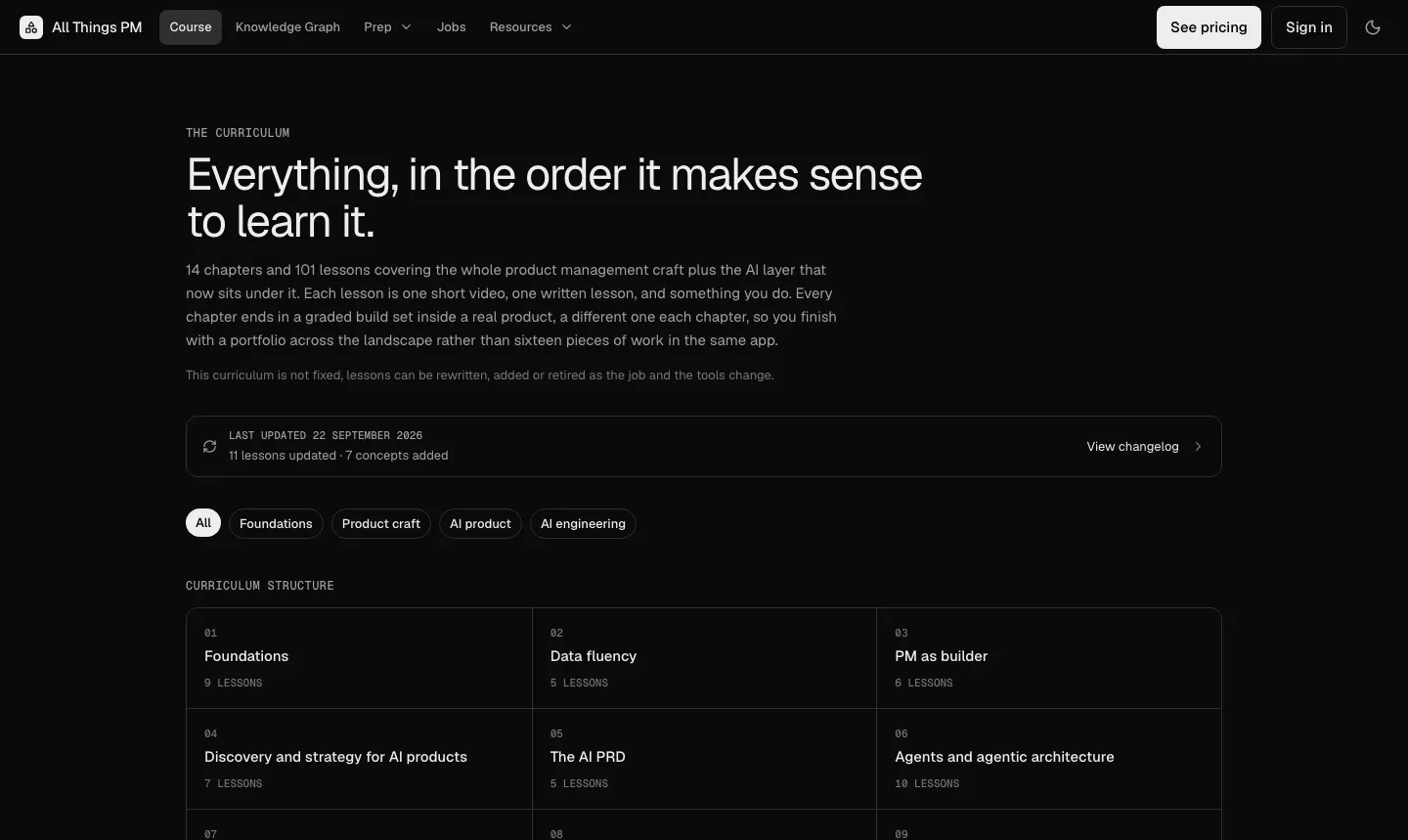Click the All Things PM brand name

tap(97, 27)
